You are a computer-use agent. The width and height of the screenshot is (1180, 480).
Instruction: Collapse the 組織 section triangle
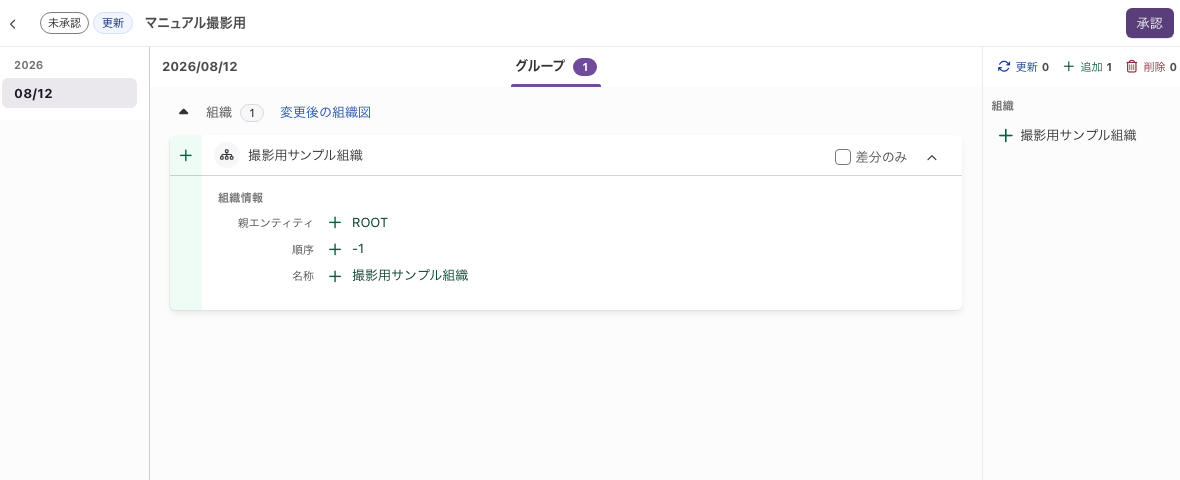coord(183,112)
